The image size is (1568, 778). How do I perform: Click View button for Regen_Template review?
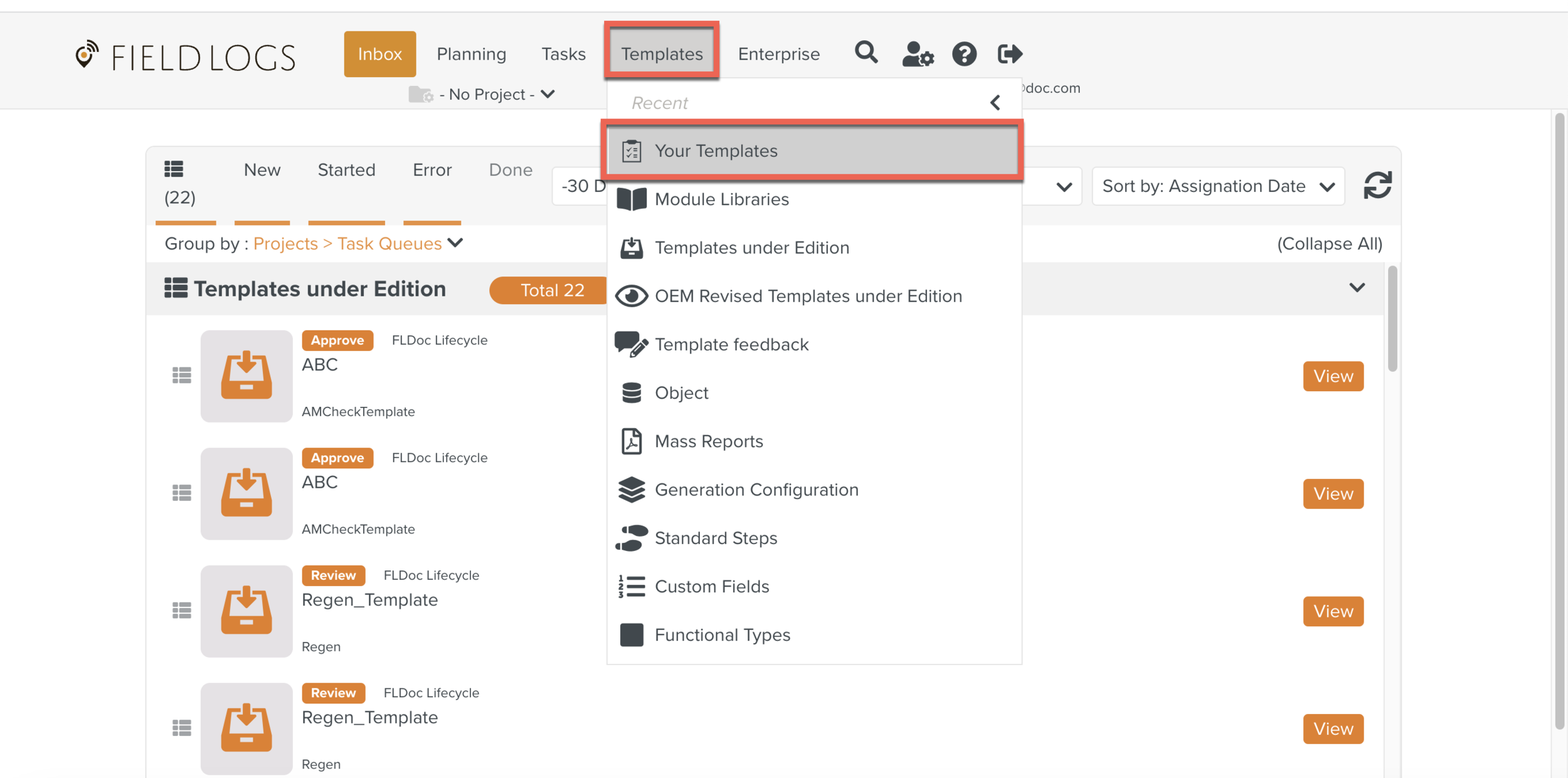[x=1333, y=611]
